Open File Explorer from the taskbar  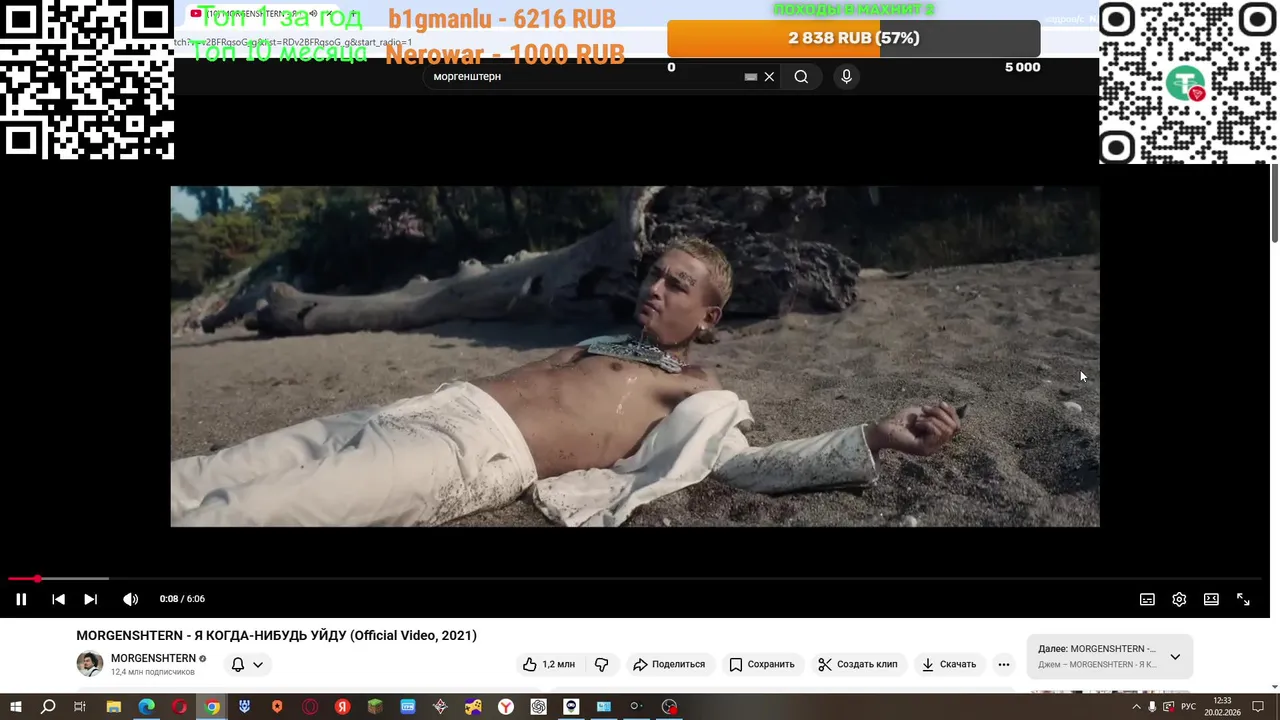pos(114,707)
